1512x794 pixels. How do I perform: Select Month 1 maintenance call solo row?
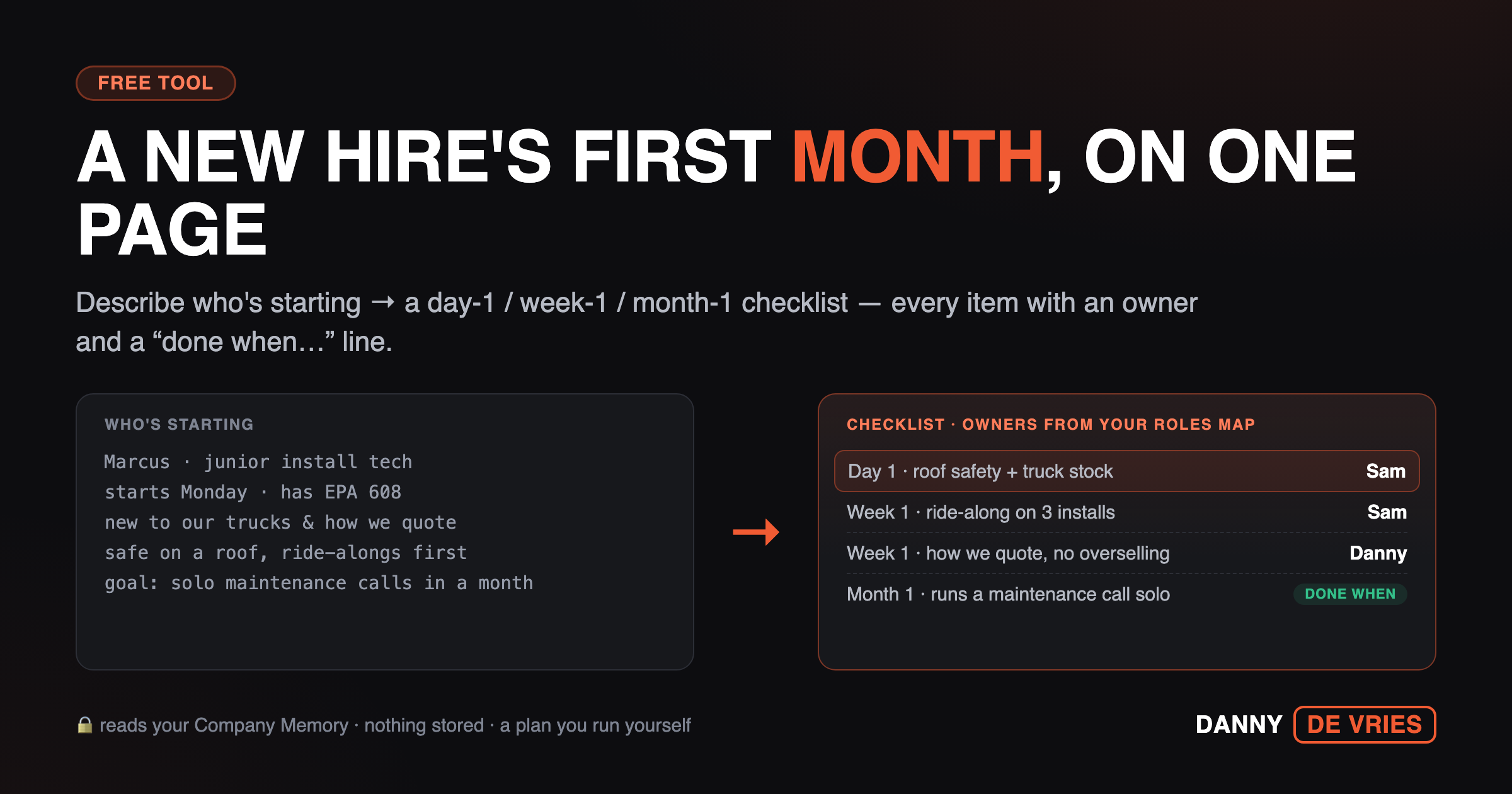[x=1126, y=594]
